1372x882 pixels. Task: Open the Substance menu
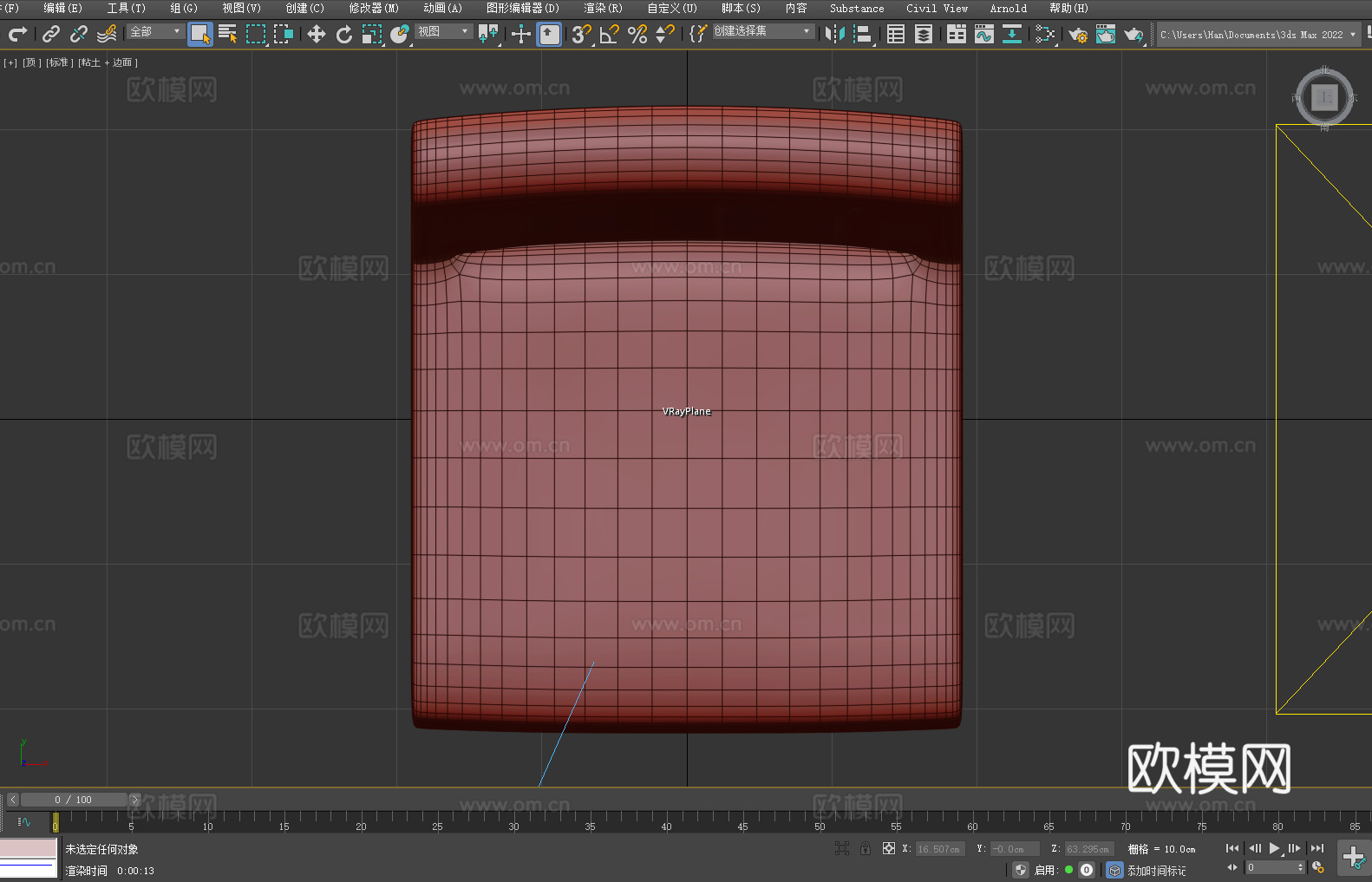pyautogui.click(x=857, y=8)
